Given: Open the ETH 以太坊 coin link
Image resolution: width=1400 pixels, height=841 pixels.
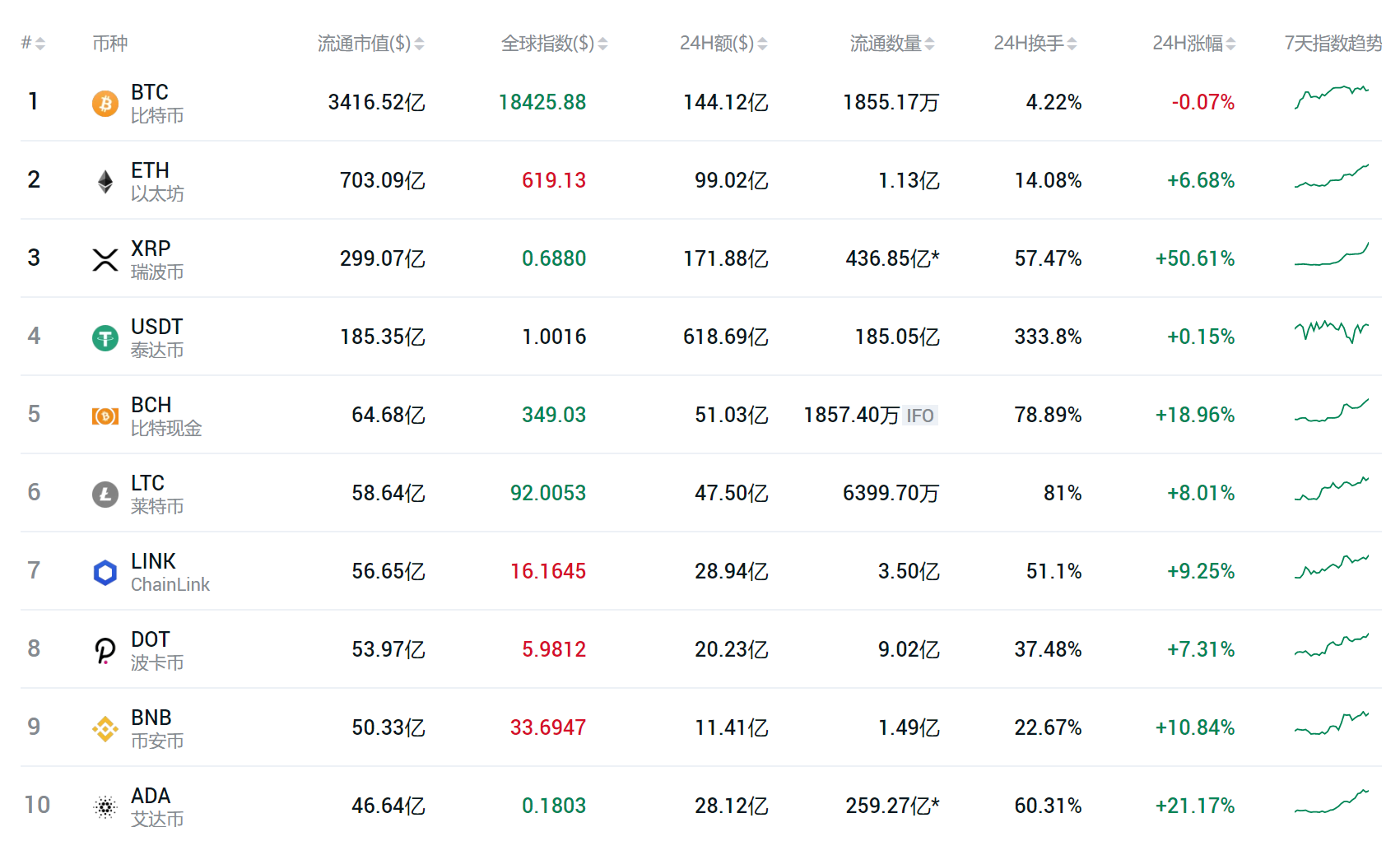Looking at the screenshot, I should pos(157,182).
